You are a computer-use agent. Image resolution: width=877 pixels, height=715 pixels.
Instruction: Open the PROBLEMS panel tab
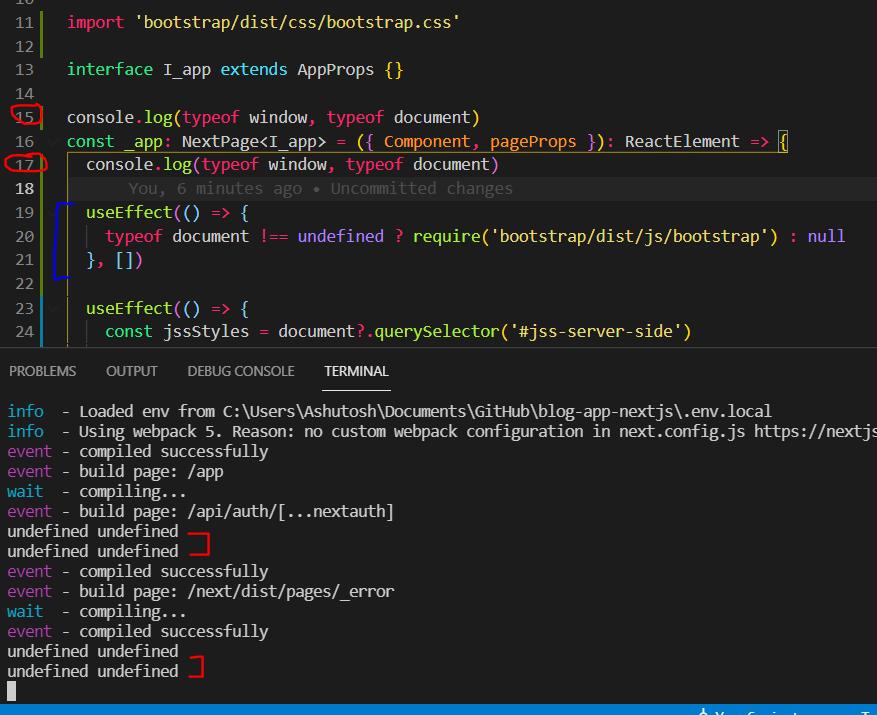click(42, 371)
